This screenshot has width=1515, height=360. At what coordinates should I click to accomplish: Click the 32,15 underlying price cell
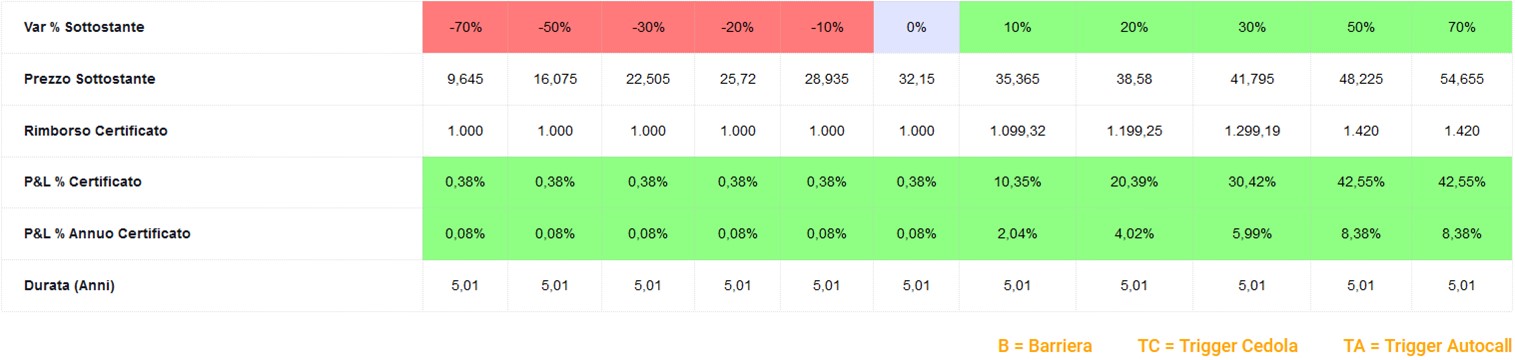click(x=916, y=79)
